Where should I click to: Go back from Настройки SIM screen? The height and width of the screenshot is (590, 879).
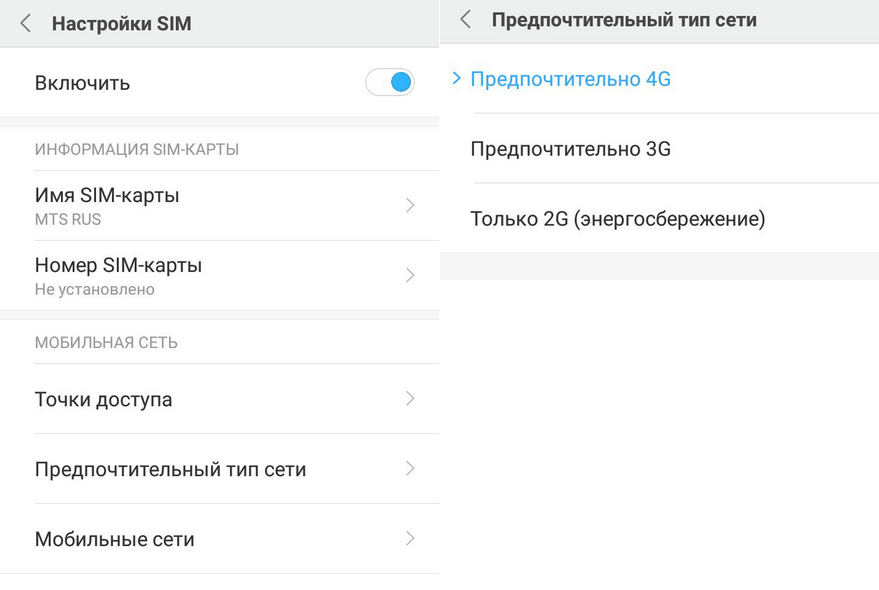tap(26, 23)
